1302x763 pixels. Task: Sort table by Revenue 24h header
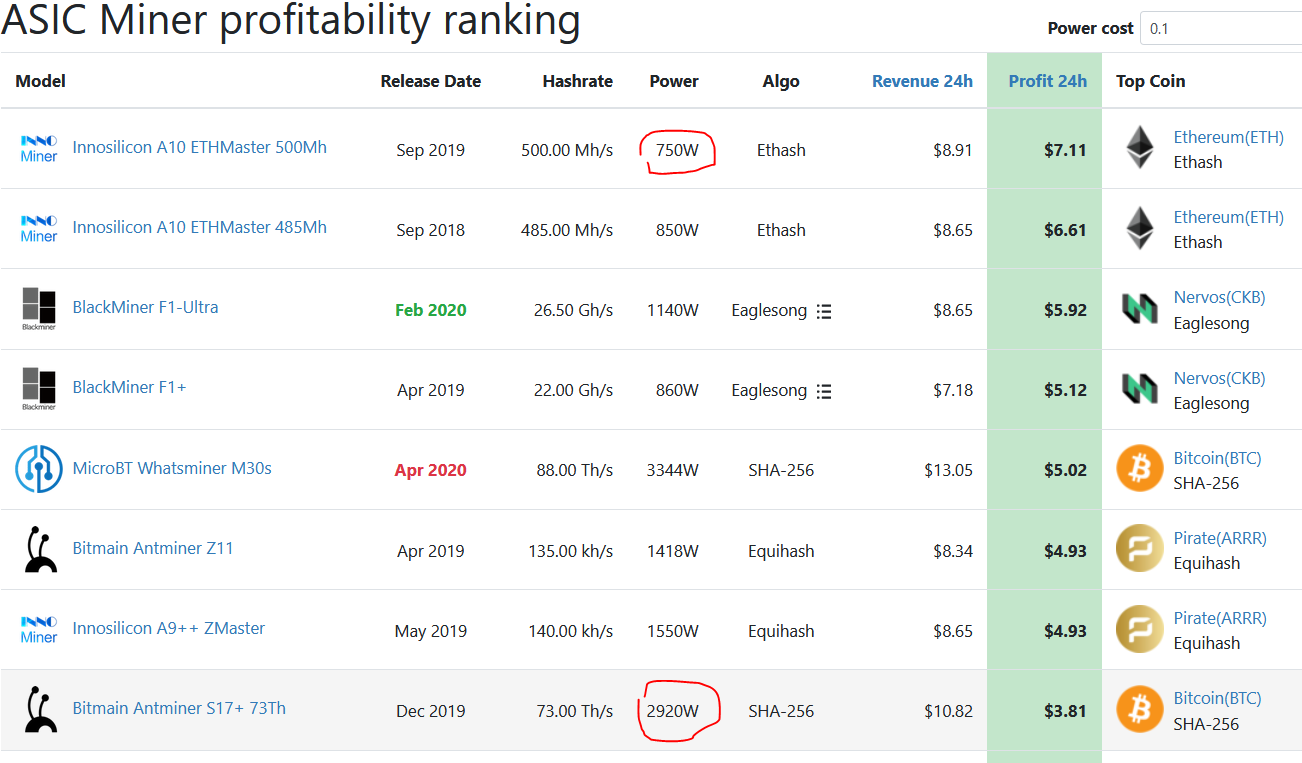[922, 81]
